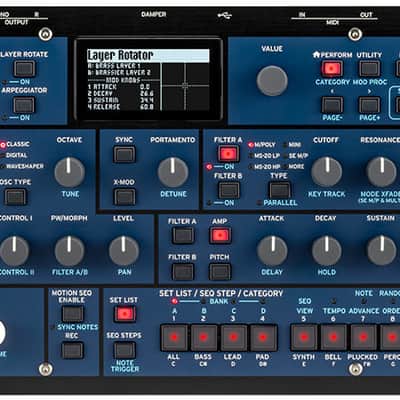
Task: Go to next page with Page+ button
Action: (x=369, y=105)
